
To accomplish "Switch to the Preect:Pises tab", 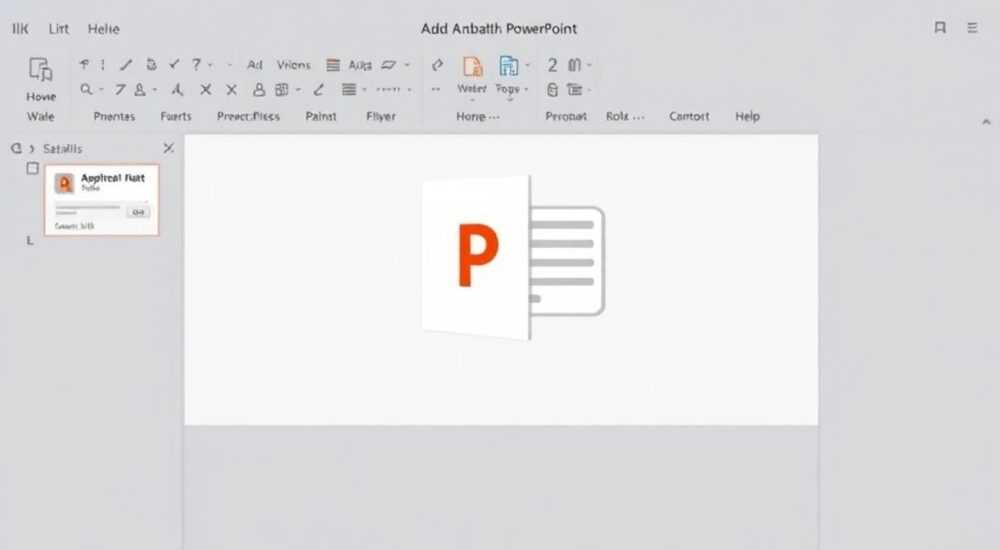I will coord(248,116).
